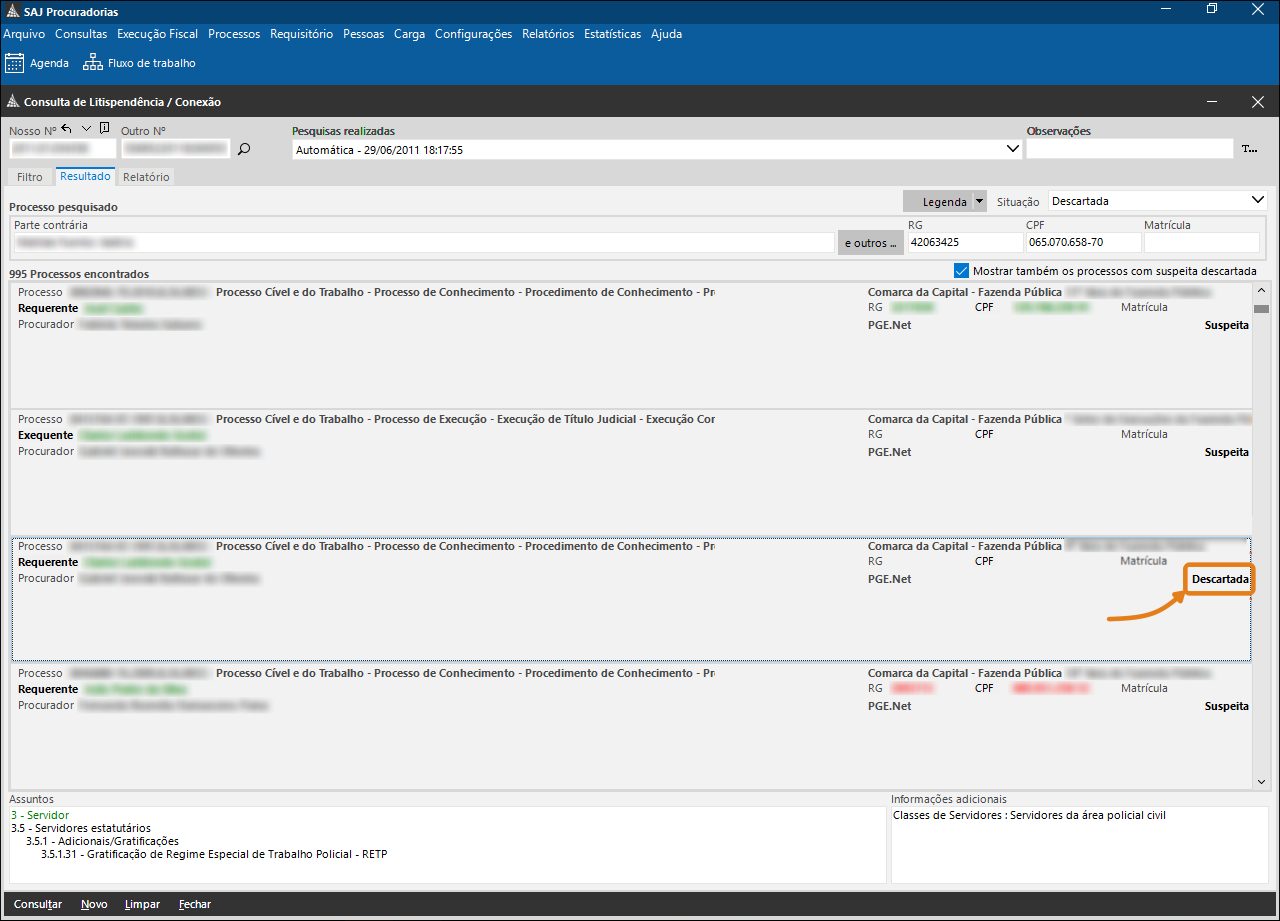The image size is (1280, 921).
Task: Click the results list scrollbar thumb
Action: coord(1261,309)
